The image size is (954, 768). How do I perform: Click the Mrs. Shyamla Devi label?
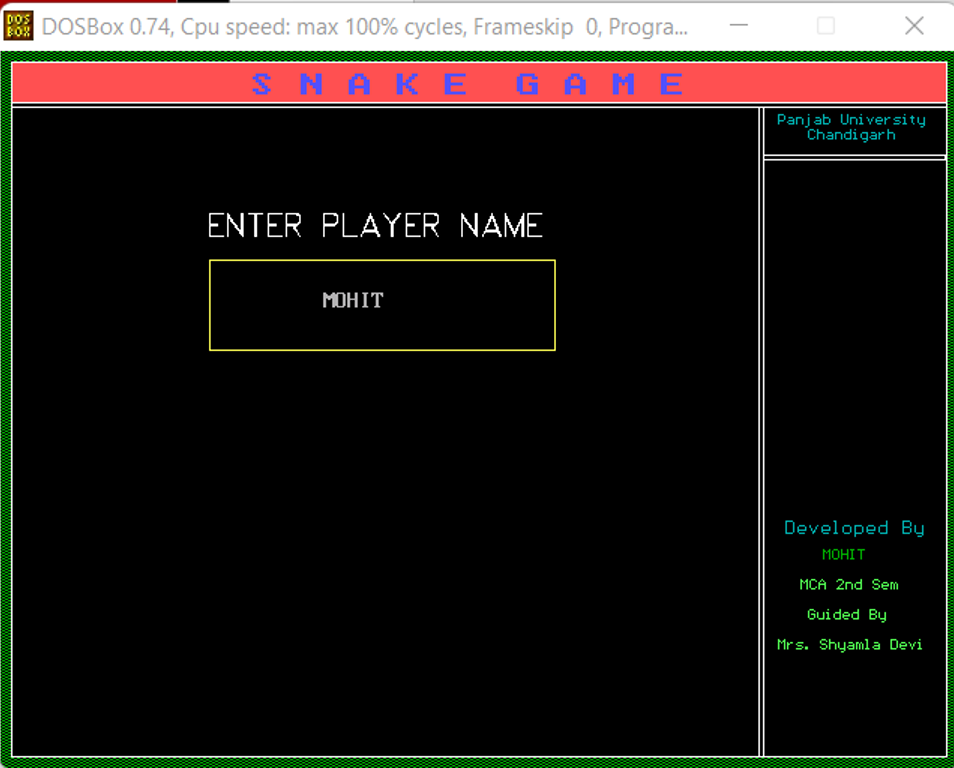[851, 644]
